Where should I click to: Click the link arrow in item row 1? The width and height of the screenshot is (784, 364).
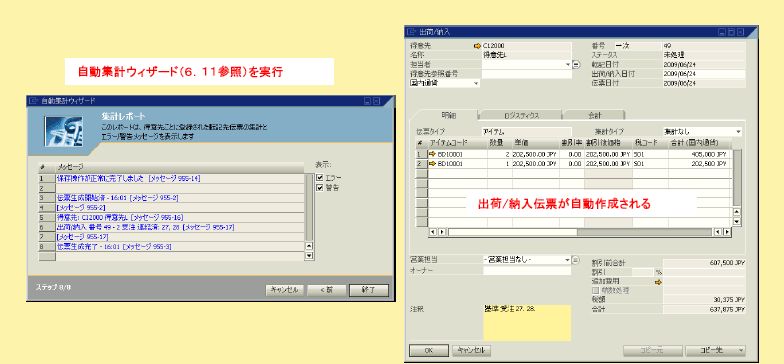pos(432,154)
